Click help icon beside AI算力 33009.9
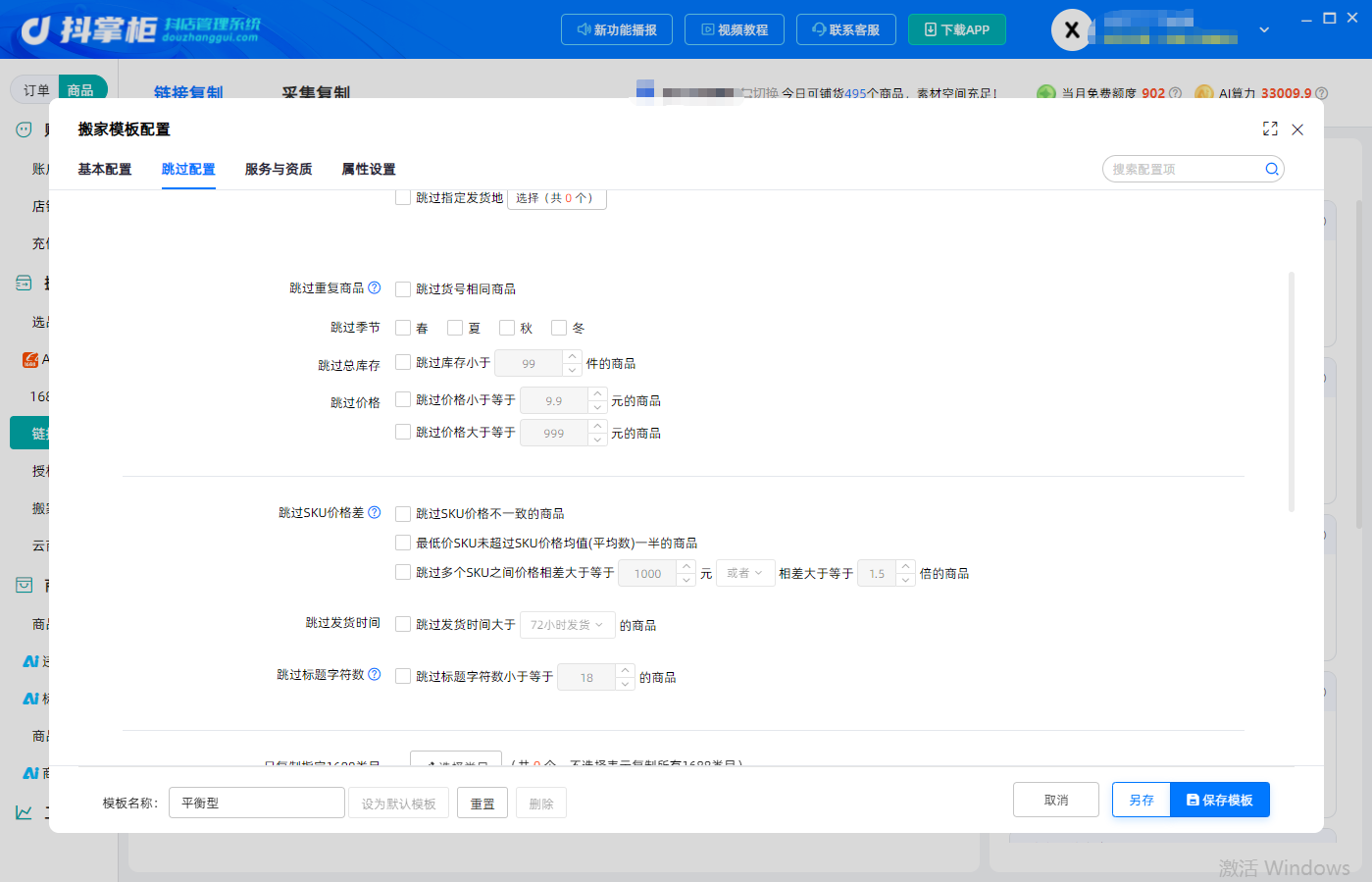Viewport: 1372px width, 882px height. pyautogui.click(x=1321, y=93)
